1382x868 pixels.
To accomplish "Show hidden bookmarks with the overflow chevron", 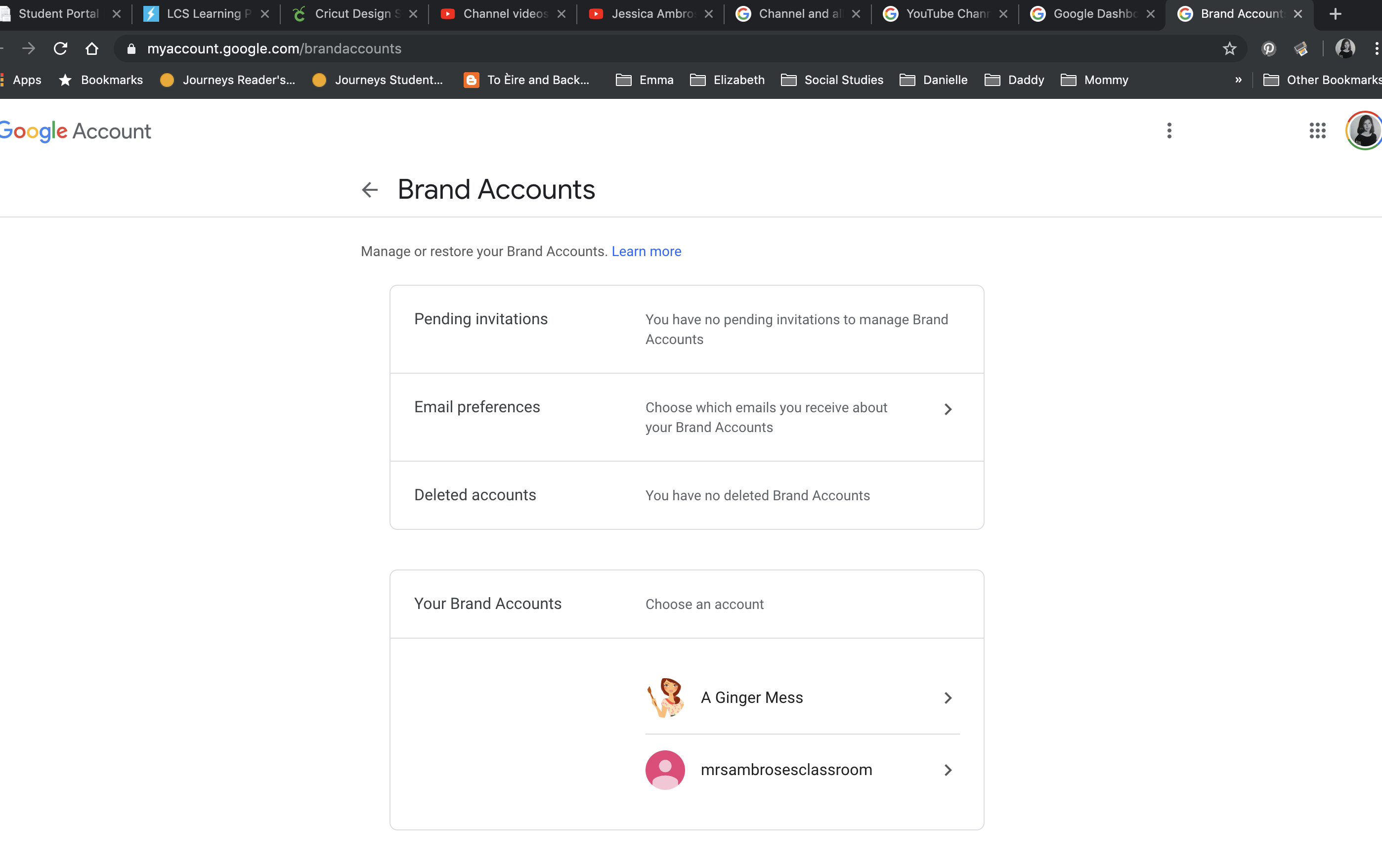I will tap(1238, 80).
